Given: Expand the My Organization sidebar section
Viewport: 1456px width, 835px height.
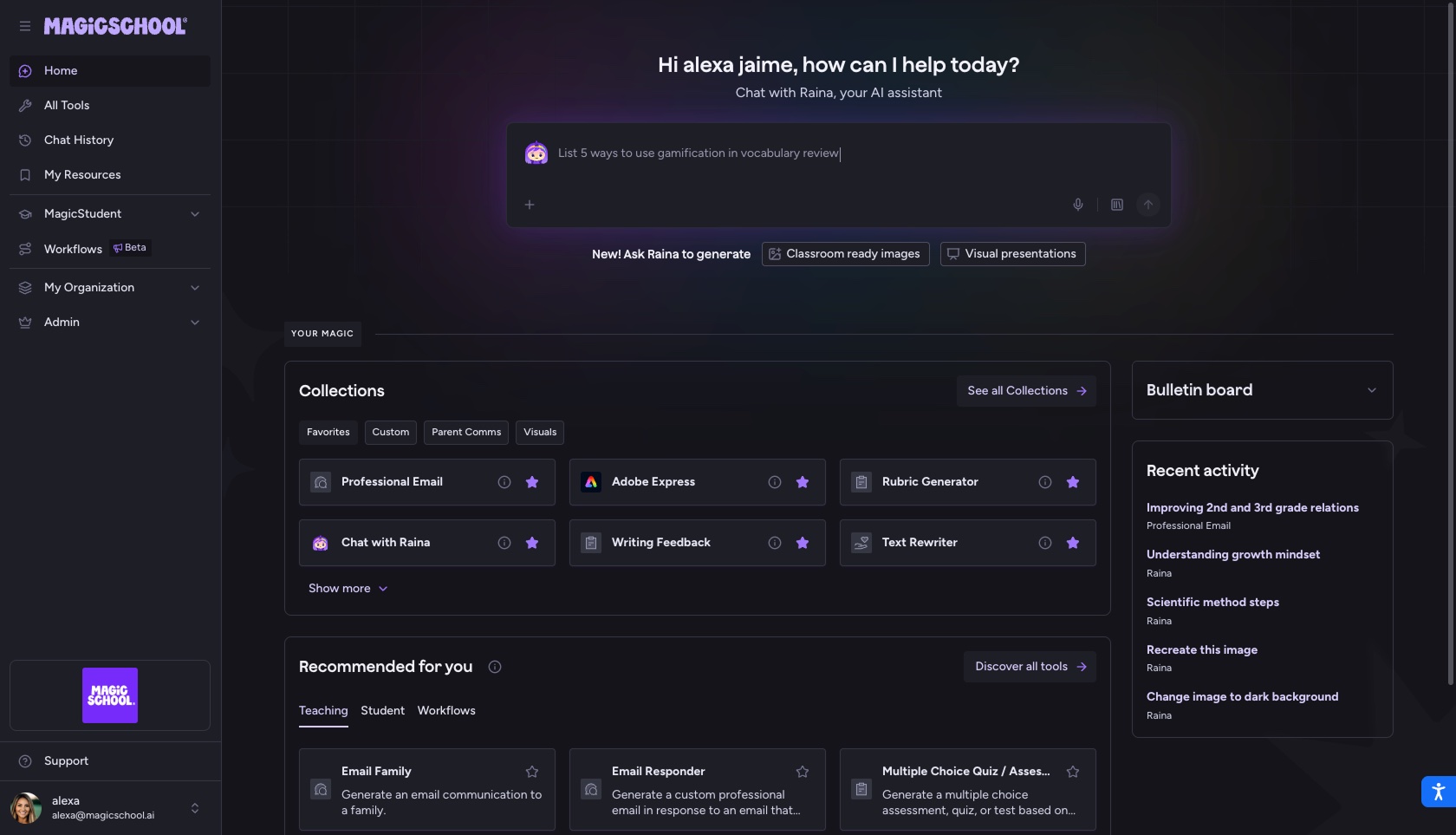Looking at the screenshot, I should pos(109,288).
